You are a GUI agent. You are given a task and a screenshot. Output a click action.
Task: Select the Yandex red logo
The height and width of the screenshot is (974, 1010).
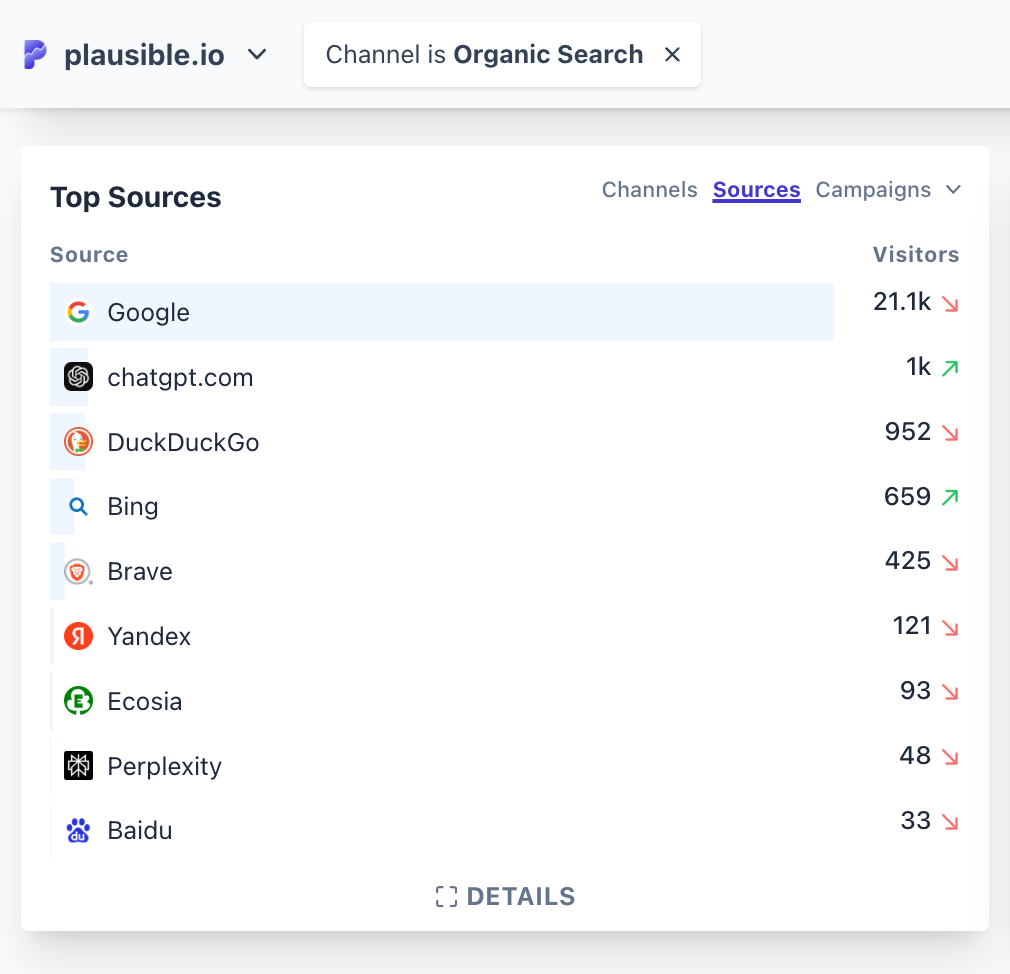78,636
